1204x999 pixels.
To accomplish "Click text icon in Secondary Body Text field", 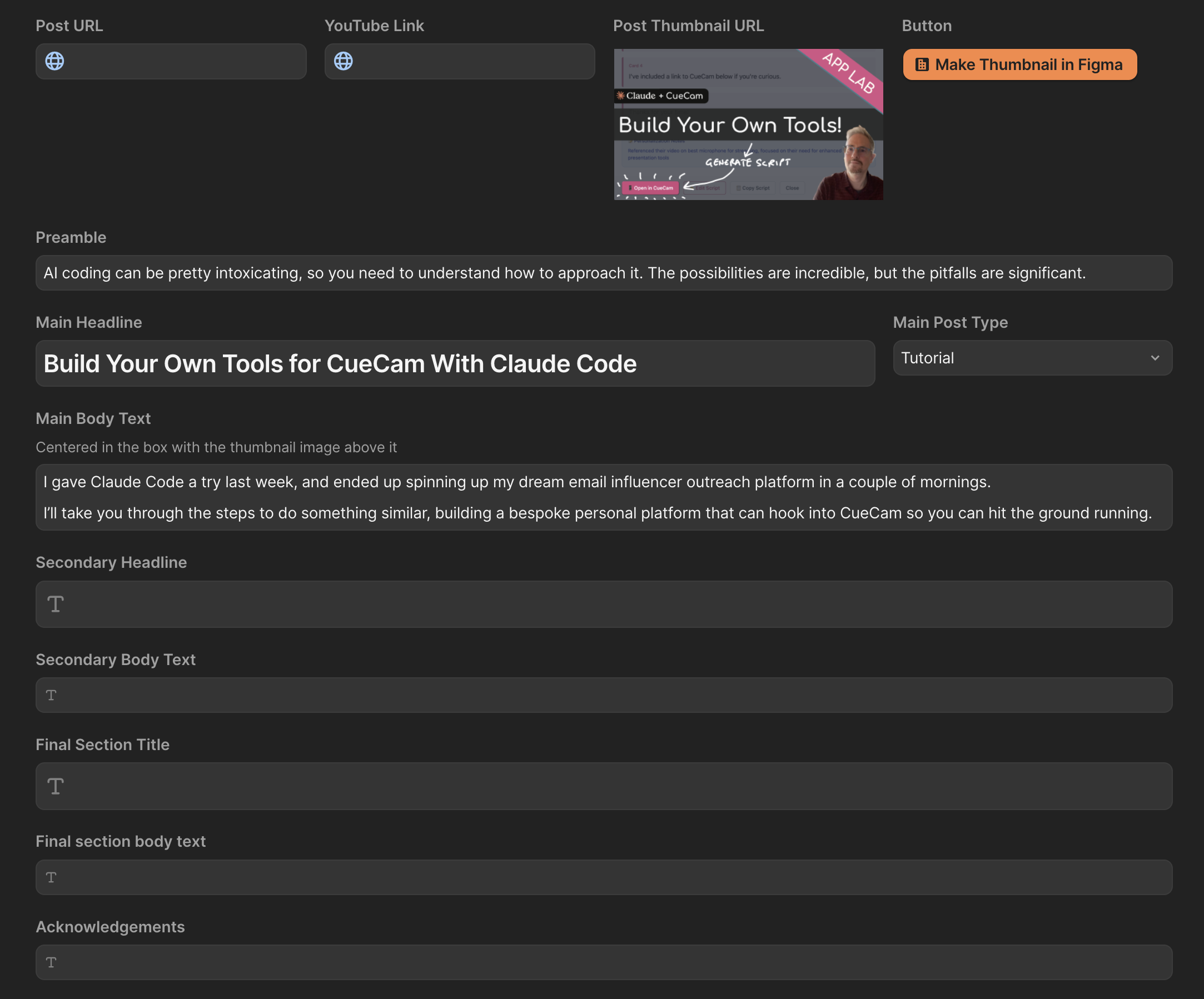I will [x=51, y=695].
